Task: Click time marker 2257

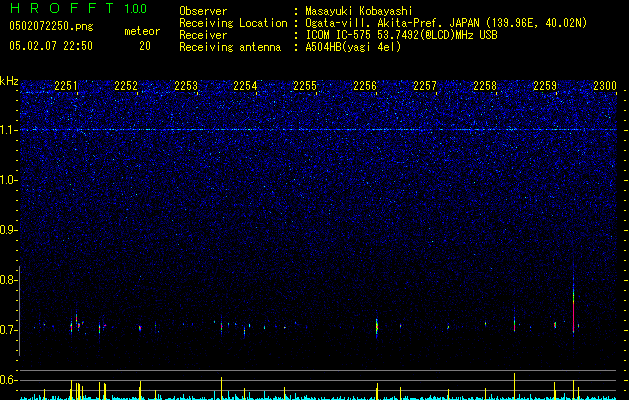Action: tap(425, 86)
